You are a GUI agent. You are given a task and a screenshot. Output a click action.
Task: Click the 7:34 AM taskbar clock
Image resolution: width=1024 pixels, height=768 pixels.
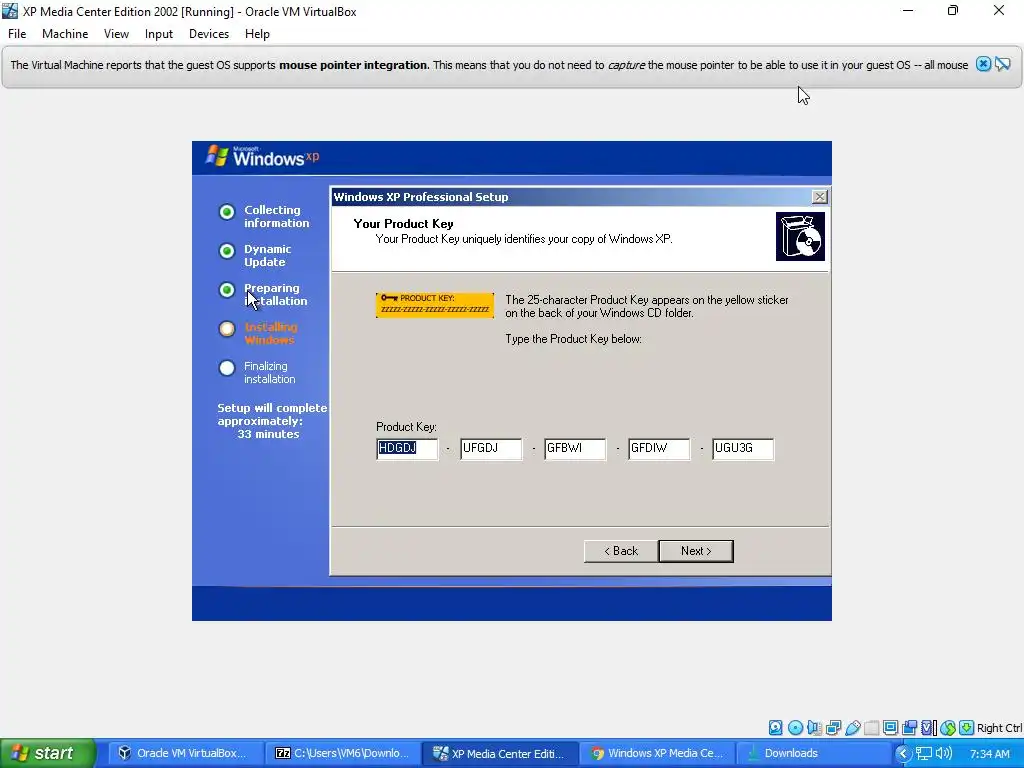[990, 754]
